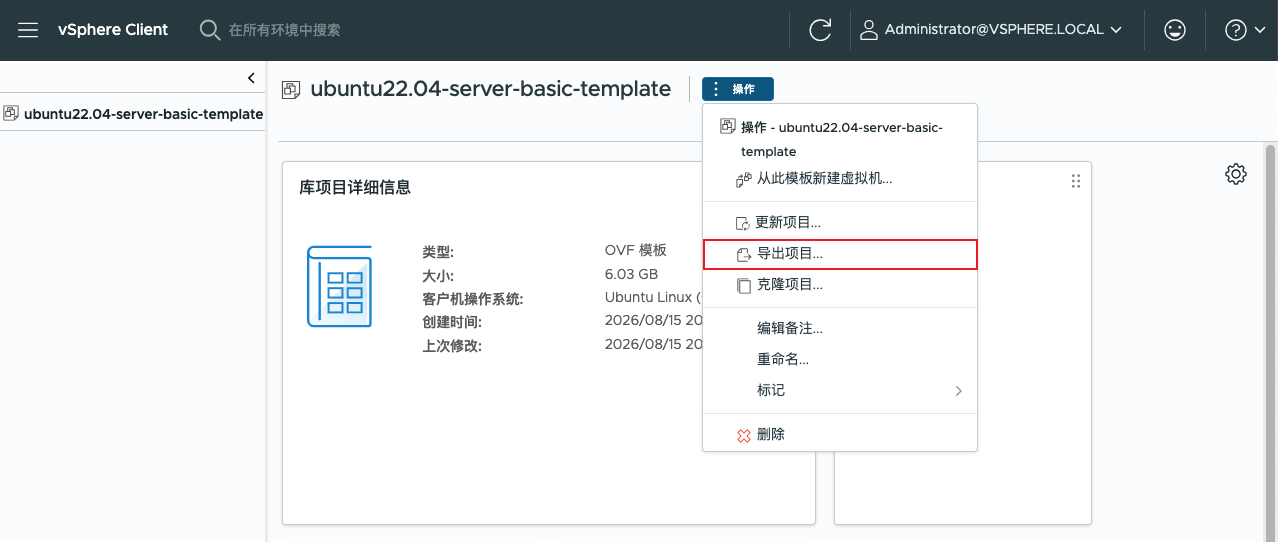Choose 重命名... from the menu
This screenshot has width=1278, height=542.
pyautogui.click(x=840, y=359)
